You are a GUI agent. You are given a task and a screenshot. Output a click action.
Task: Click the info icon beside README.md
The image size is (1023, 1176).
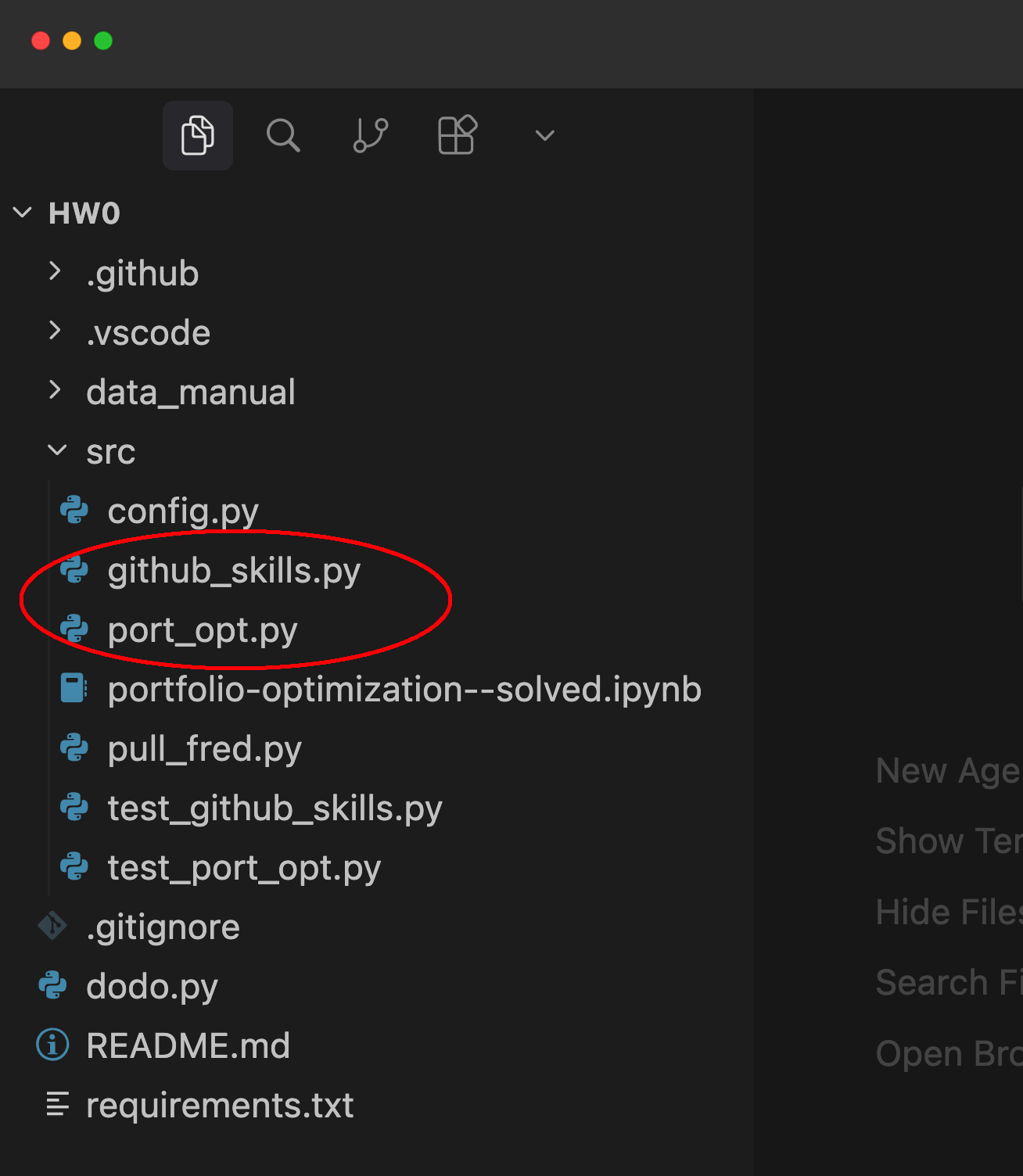click(x=52, y=1045)
